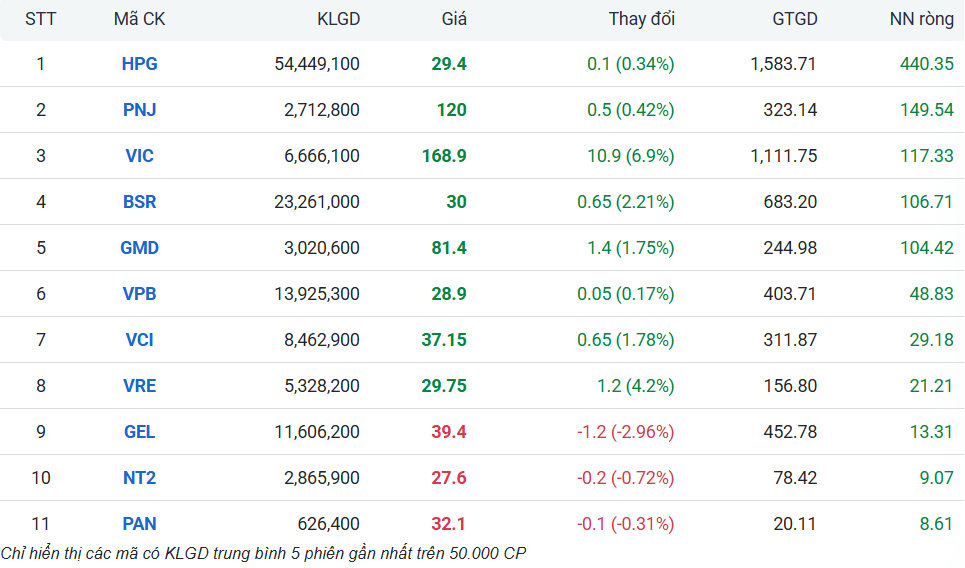The image size is (965, 568).
Task: Click the Mã CK column header
Action: [139, 19]
